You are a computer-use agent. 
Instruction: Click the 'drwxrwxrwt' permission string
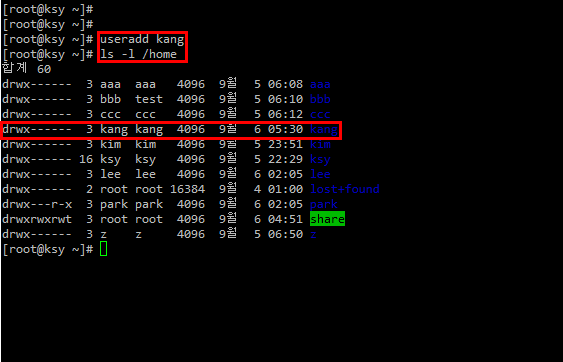tap(37, 219)
